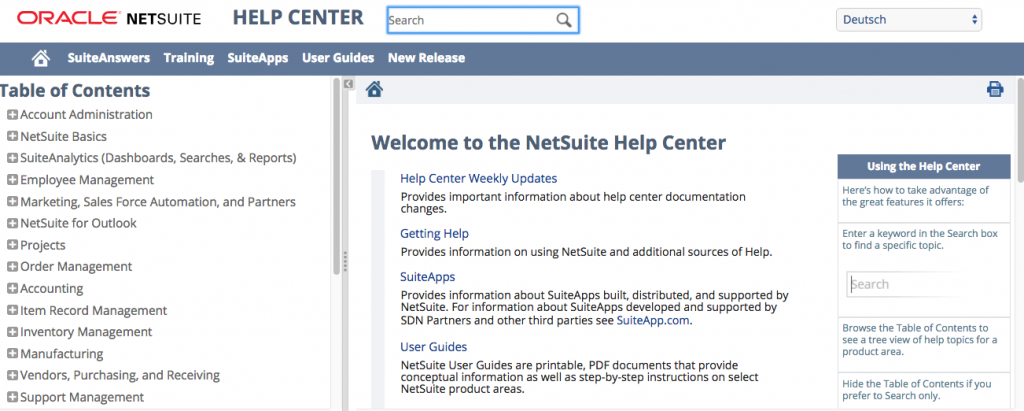The image size is (1024, 411).
Task: Open the SuiteAnswers menu item
Action: click(x=108, y=58)
